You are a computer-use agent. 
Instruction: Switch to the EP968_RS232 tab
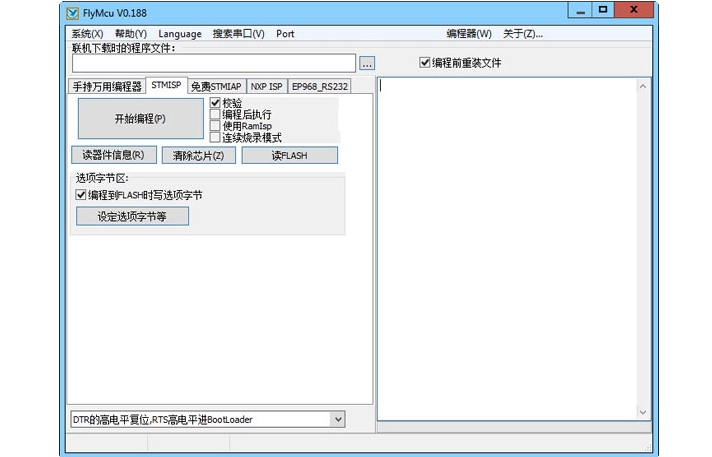[320, 86]
